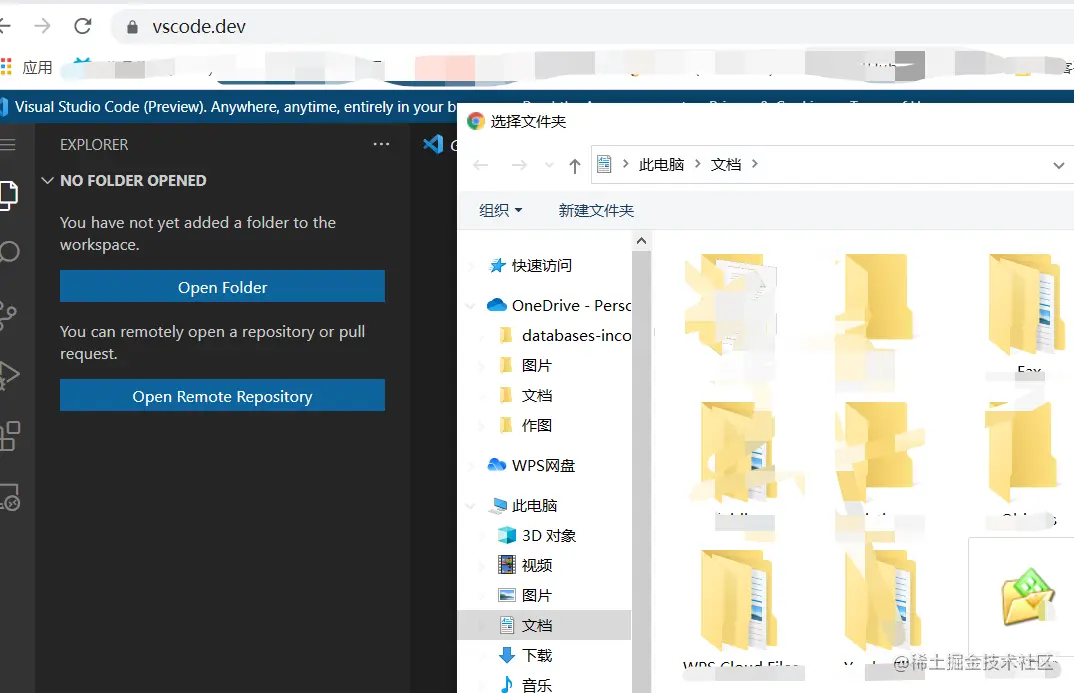Click the 此电脑 computer icon in tree
This screenshot has width=1074, height=693.
(x=497, y=505)
